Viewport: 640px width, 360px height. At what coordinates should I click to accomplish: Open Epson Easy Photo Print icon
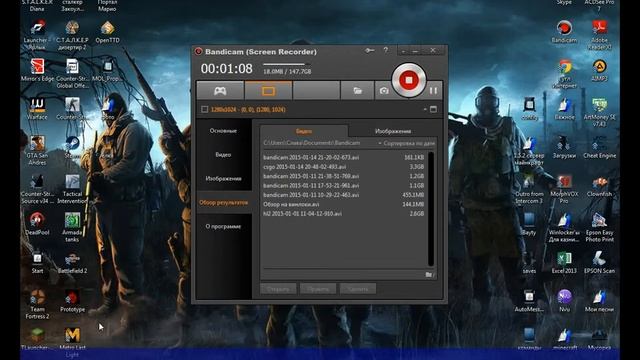click(600, 227)
